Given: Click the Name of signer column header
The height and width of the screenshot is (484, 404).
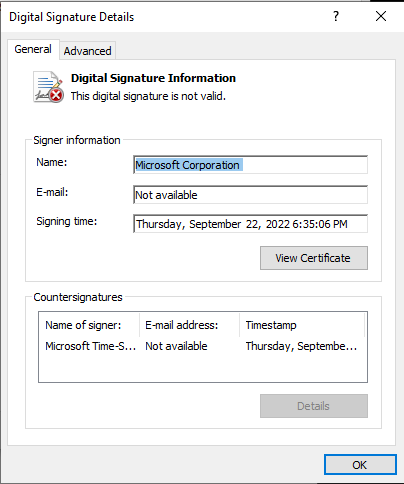Looking at the screenshot, I should tap(89, 325).
